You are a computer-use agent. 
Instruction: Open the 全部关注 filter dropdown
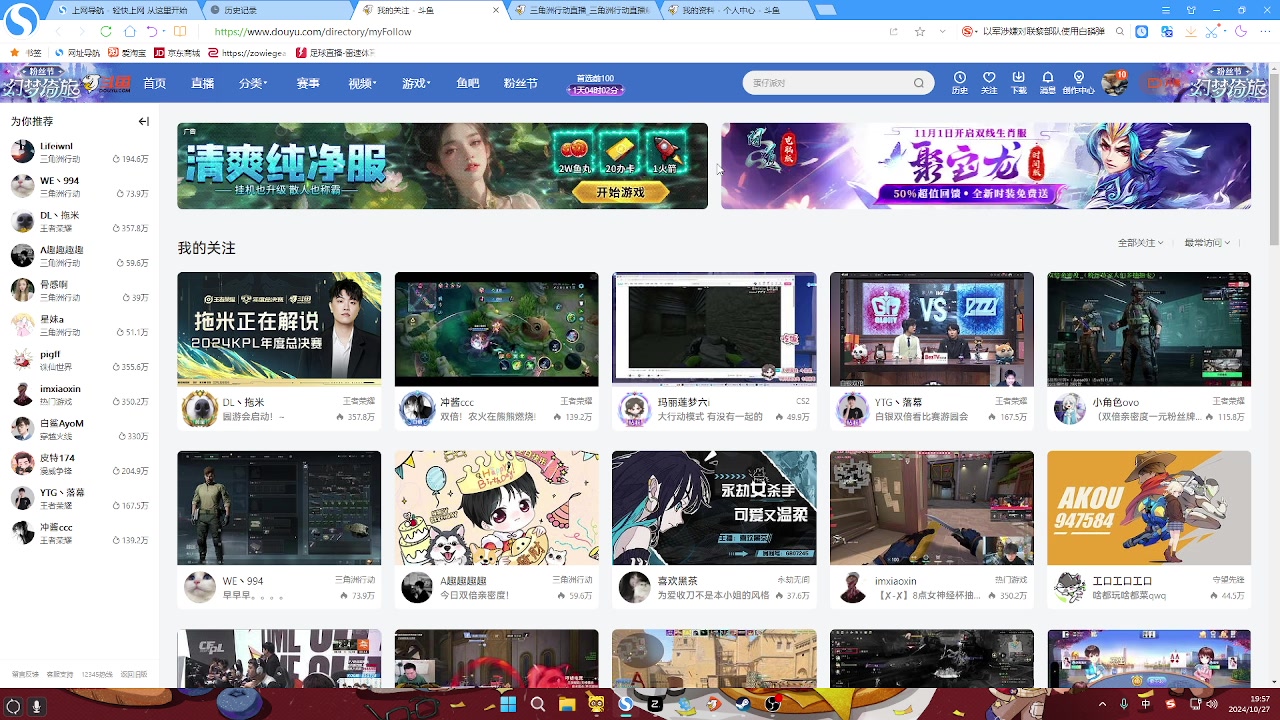click(1140, 243)
